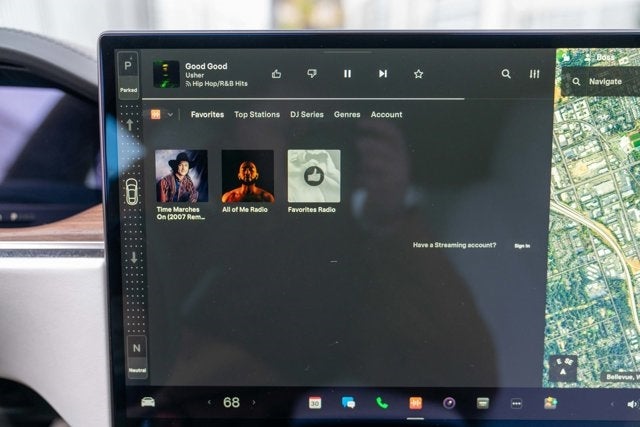
Task: Skip to the next track
Action: [382, 73]
